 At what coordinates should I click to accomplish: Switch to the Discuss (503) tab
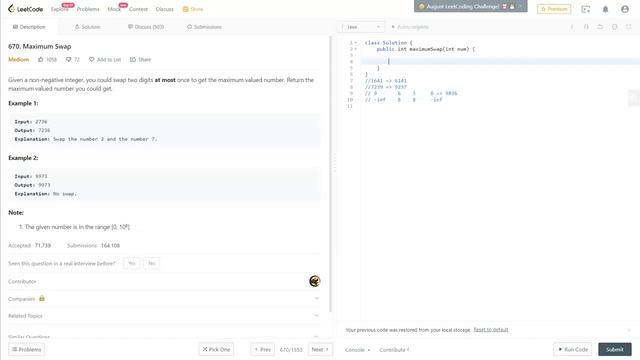[146, 27]
